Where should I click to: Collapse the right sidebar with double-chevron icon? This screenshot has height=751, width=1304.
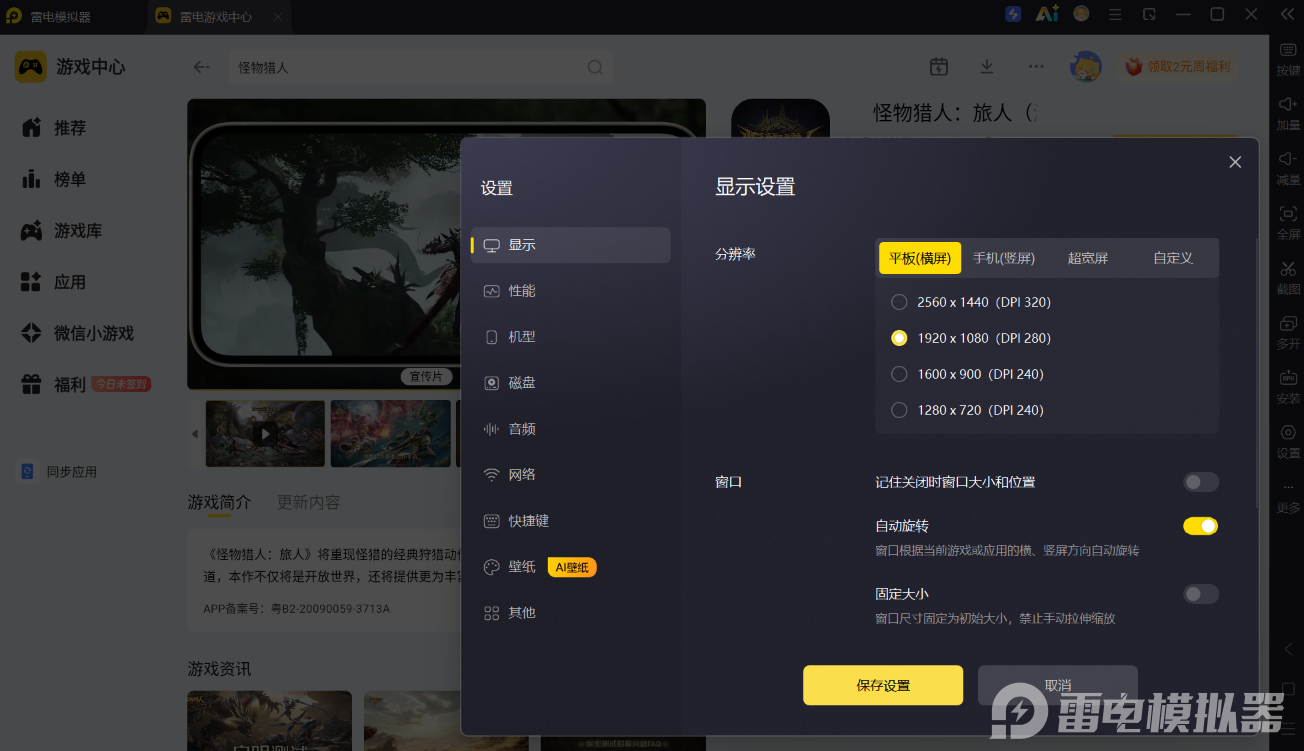click(x=1288, y=14)
